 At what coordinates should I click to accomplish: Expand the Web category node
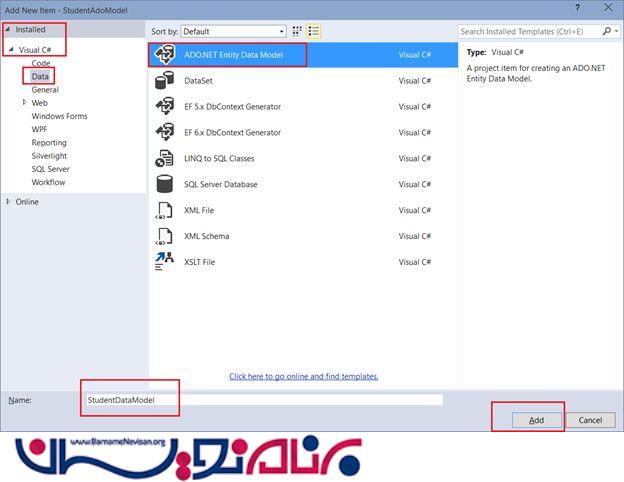(x=25, y=103)
